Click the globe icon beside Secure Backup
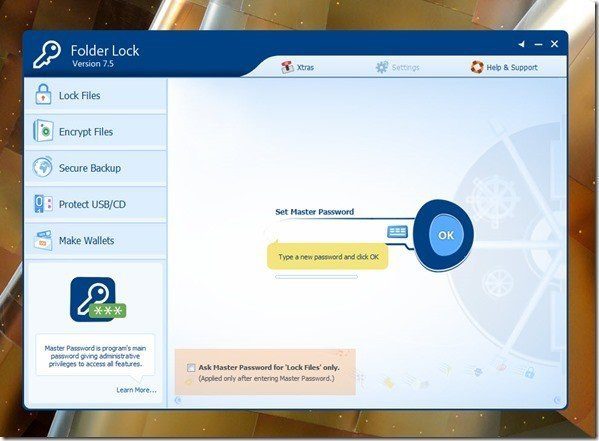 click(x=43, y=167)
